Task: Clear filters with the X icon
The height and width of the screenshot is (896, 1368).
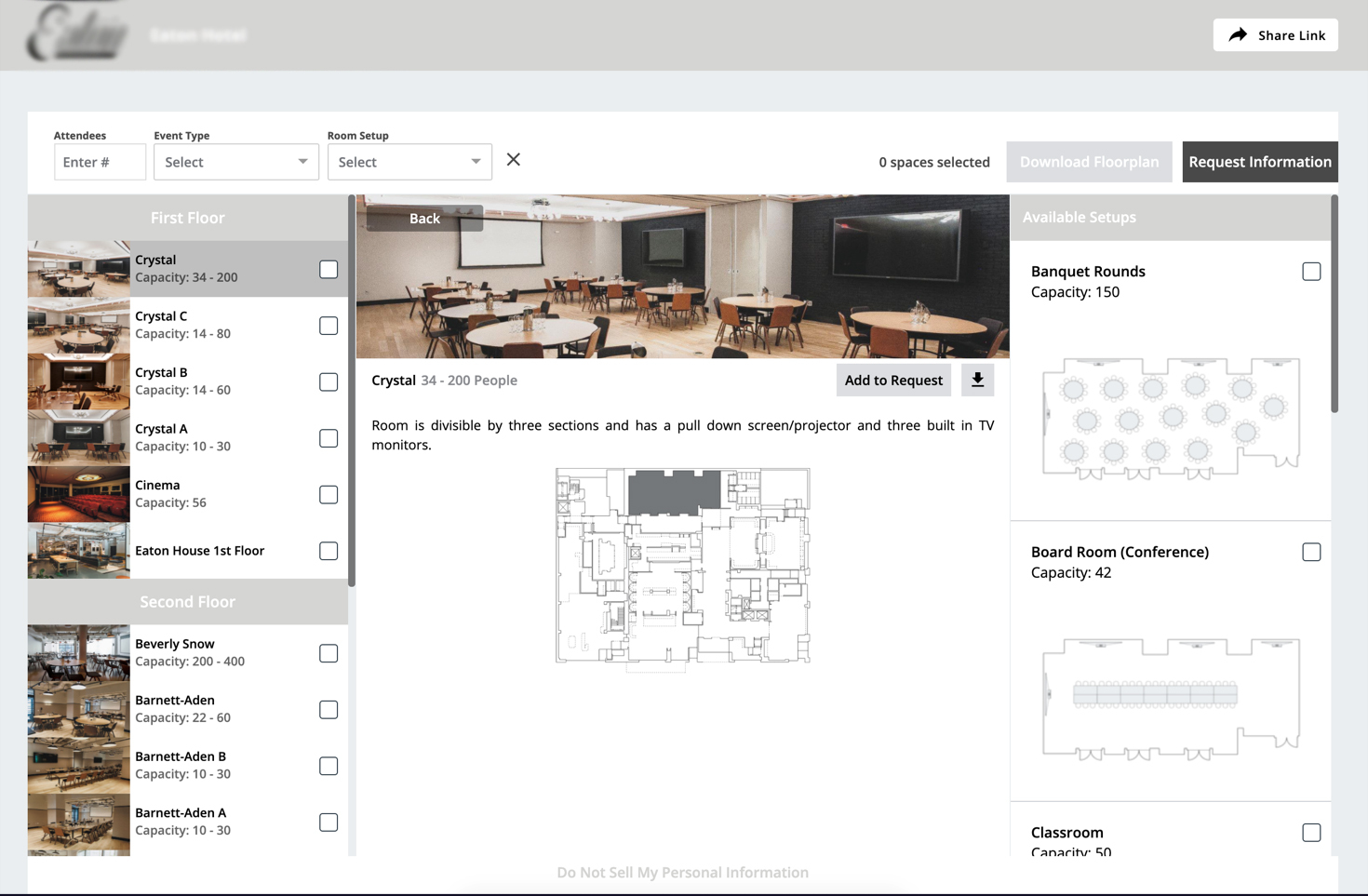Action: point(514,160)
